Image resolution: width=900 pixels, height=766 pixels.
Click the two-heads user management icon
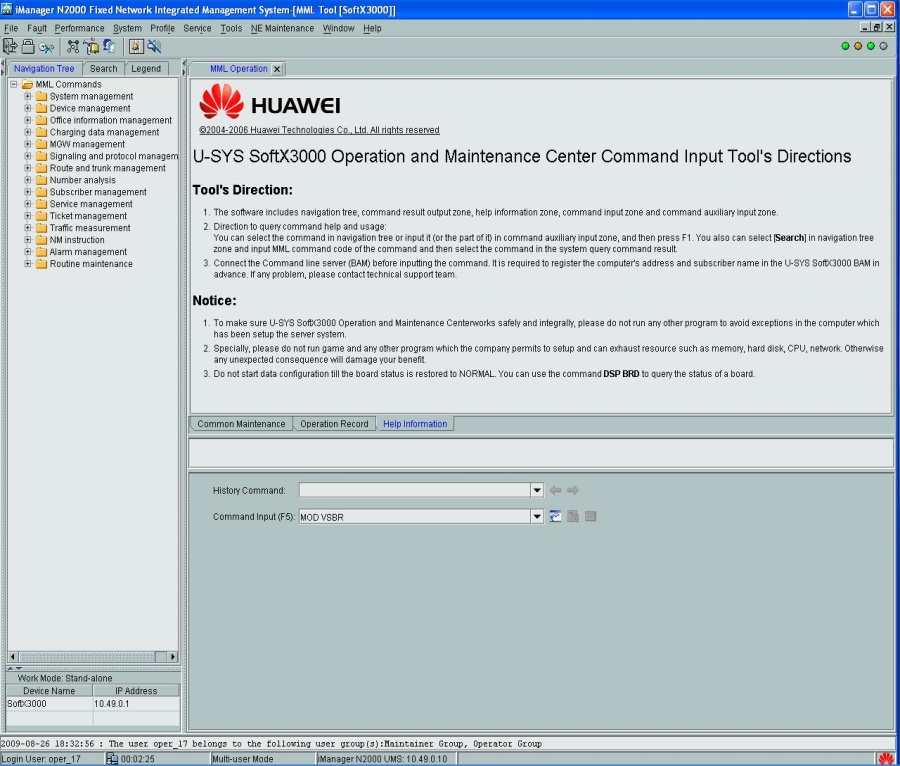109,46
